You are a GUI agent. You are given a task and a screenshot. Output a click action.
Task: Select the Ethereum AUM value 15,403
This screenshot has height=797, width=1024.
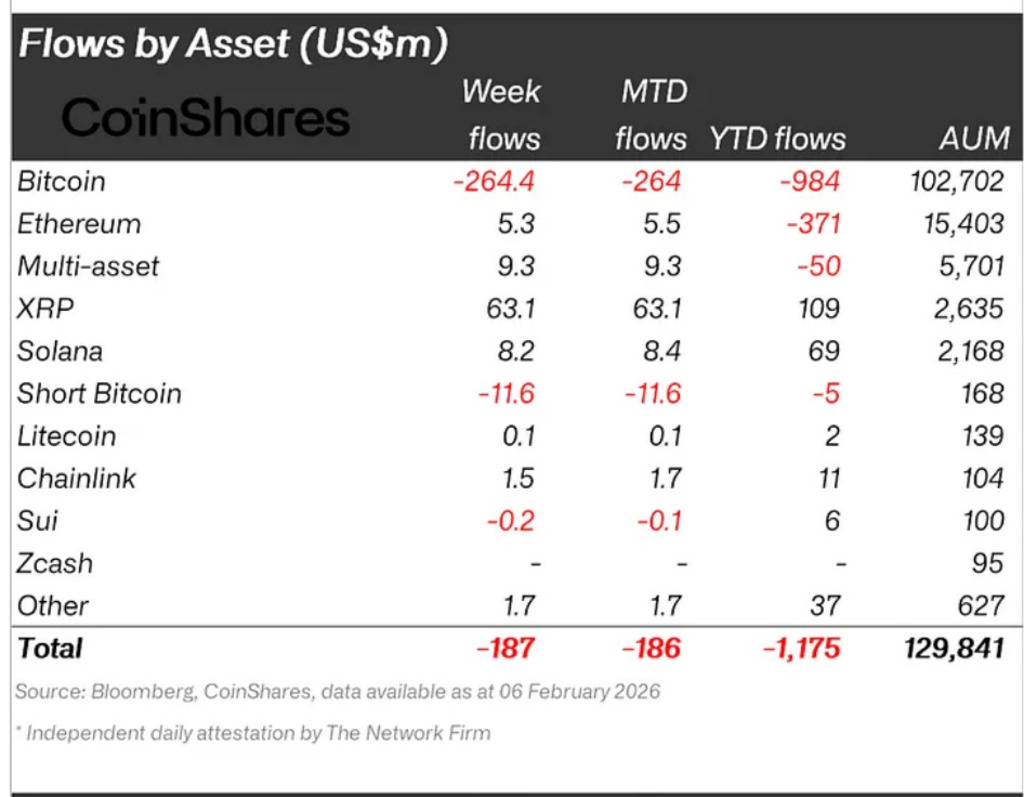pos(958,223)
